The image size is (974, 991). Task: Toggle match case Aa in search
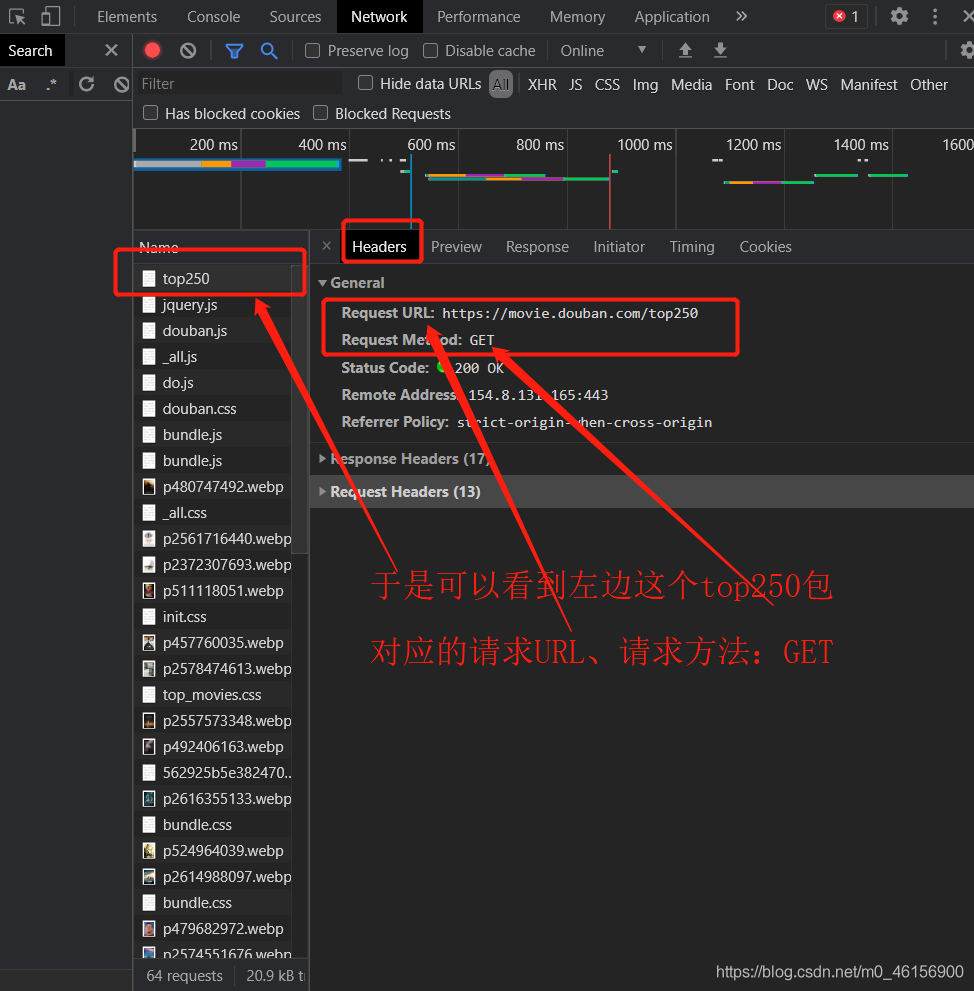tap(17, 84)
